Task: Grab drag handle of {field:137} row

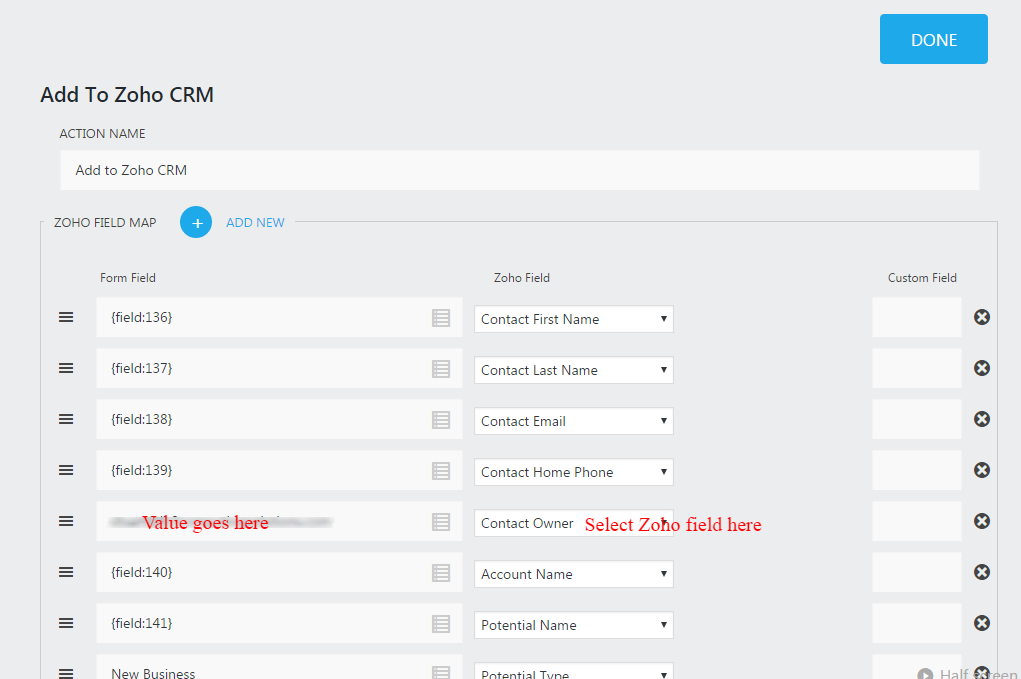Action: click(66, 368)
